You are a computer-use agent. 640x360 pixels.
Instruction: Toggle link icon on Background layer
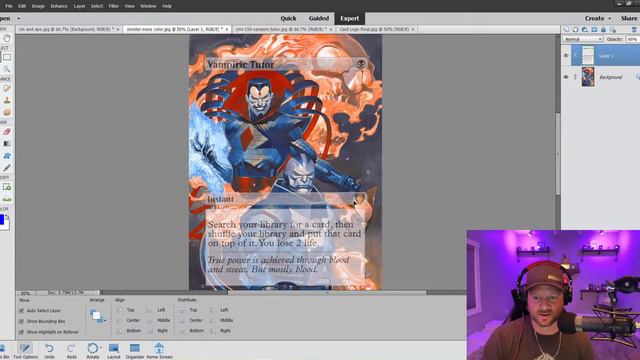point(576,77)
